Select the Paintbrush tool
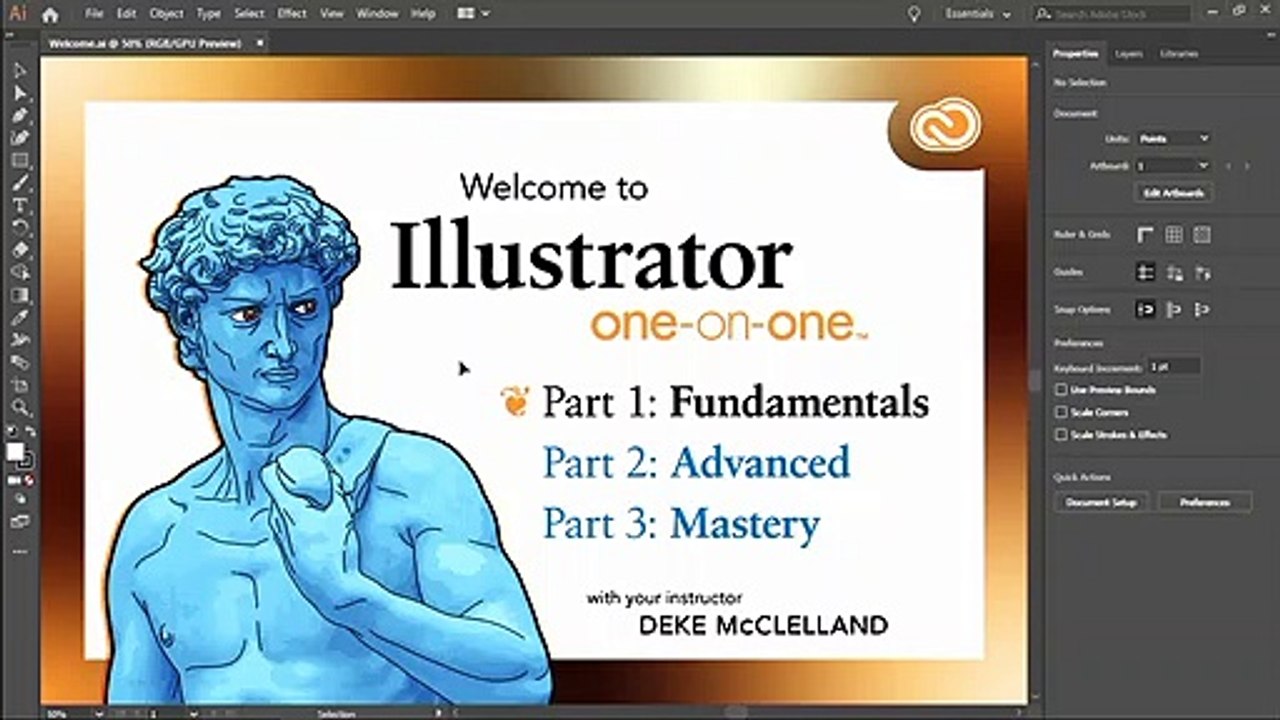This screenshot has height=720, width=1280. pos(19,183)
